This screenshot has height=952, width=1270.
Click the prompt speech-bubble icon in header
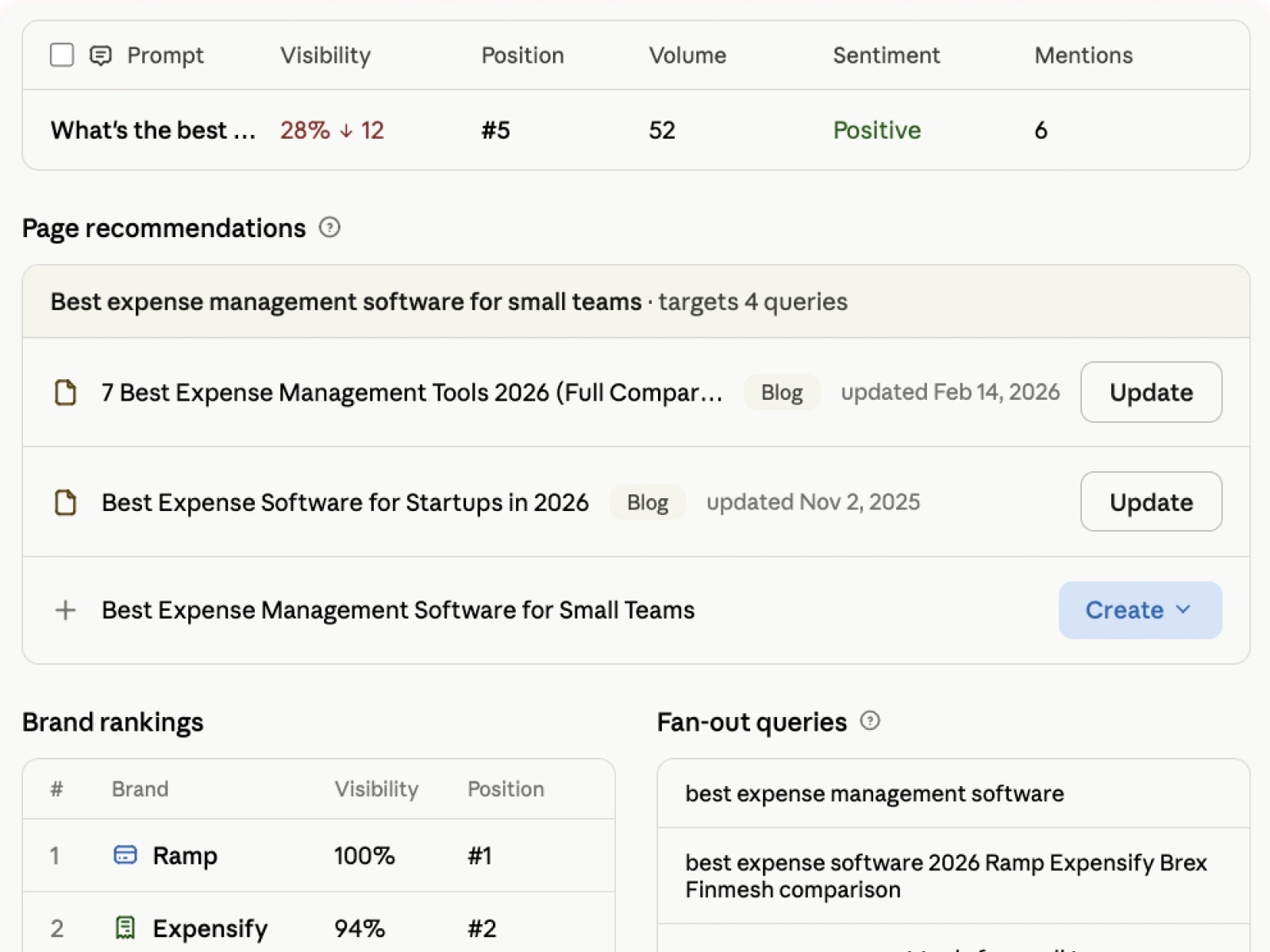tap(101, 56)
